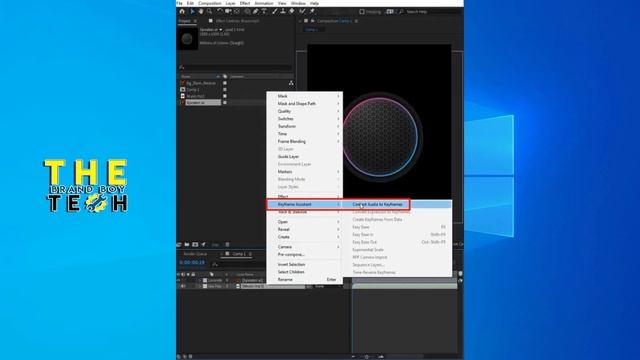This screenshot has height=360, width=640.
Task: Switch to the Render Queue tab
Action: [x=195, y=254]
